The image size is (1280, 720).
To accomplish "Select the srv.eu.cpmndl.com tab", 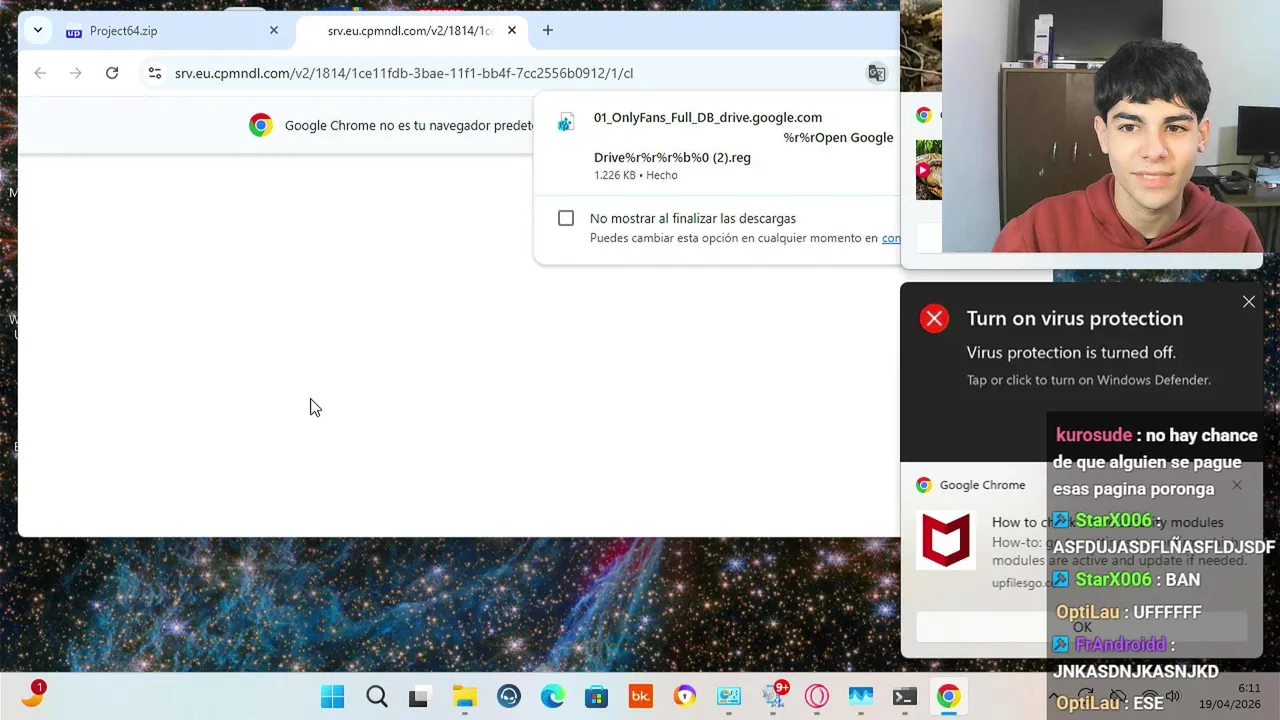I will point(410,31).
